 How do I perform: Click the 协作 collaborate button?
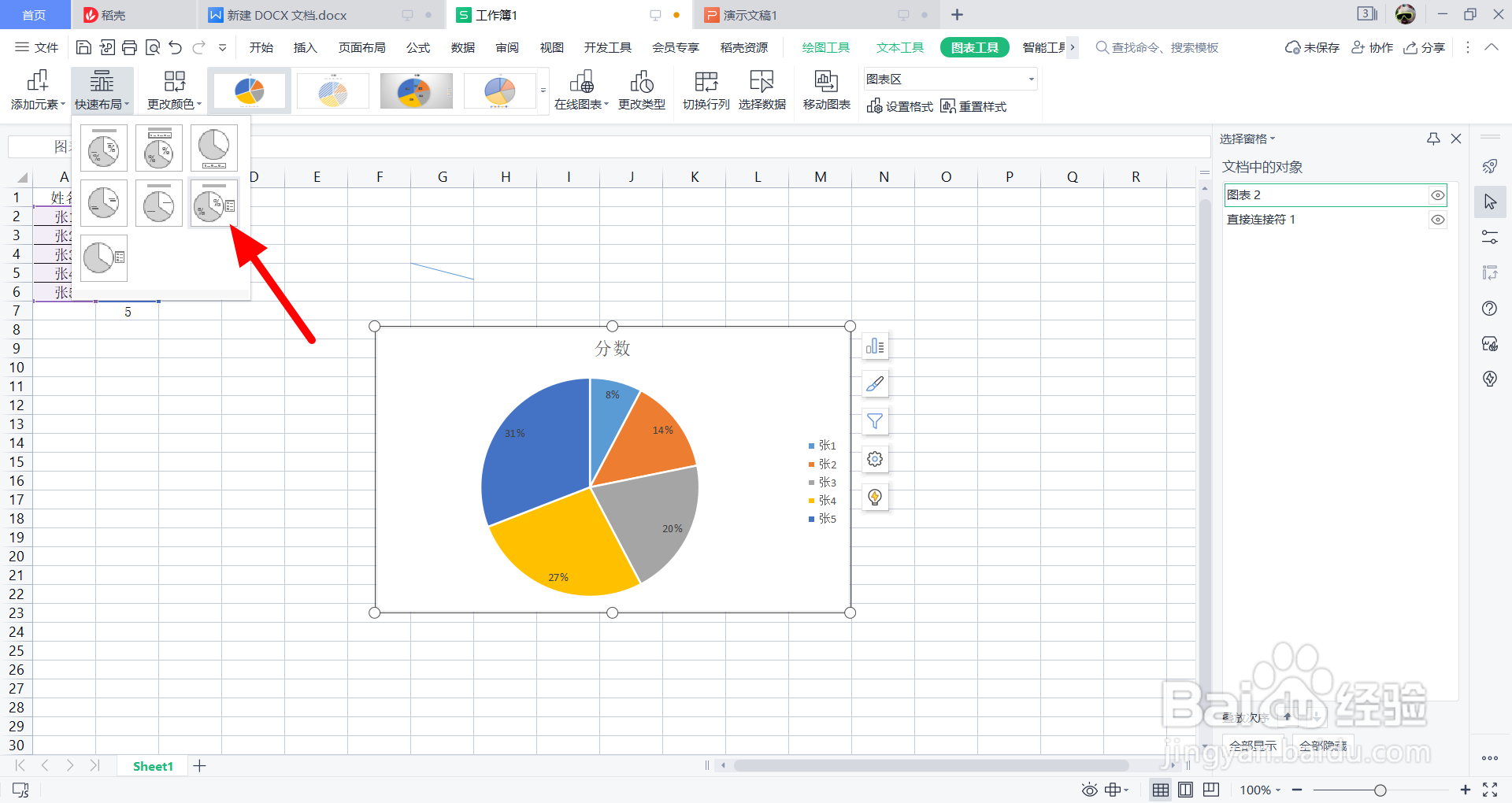[x=1373, y=47]
